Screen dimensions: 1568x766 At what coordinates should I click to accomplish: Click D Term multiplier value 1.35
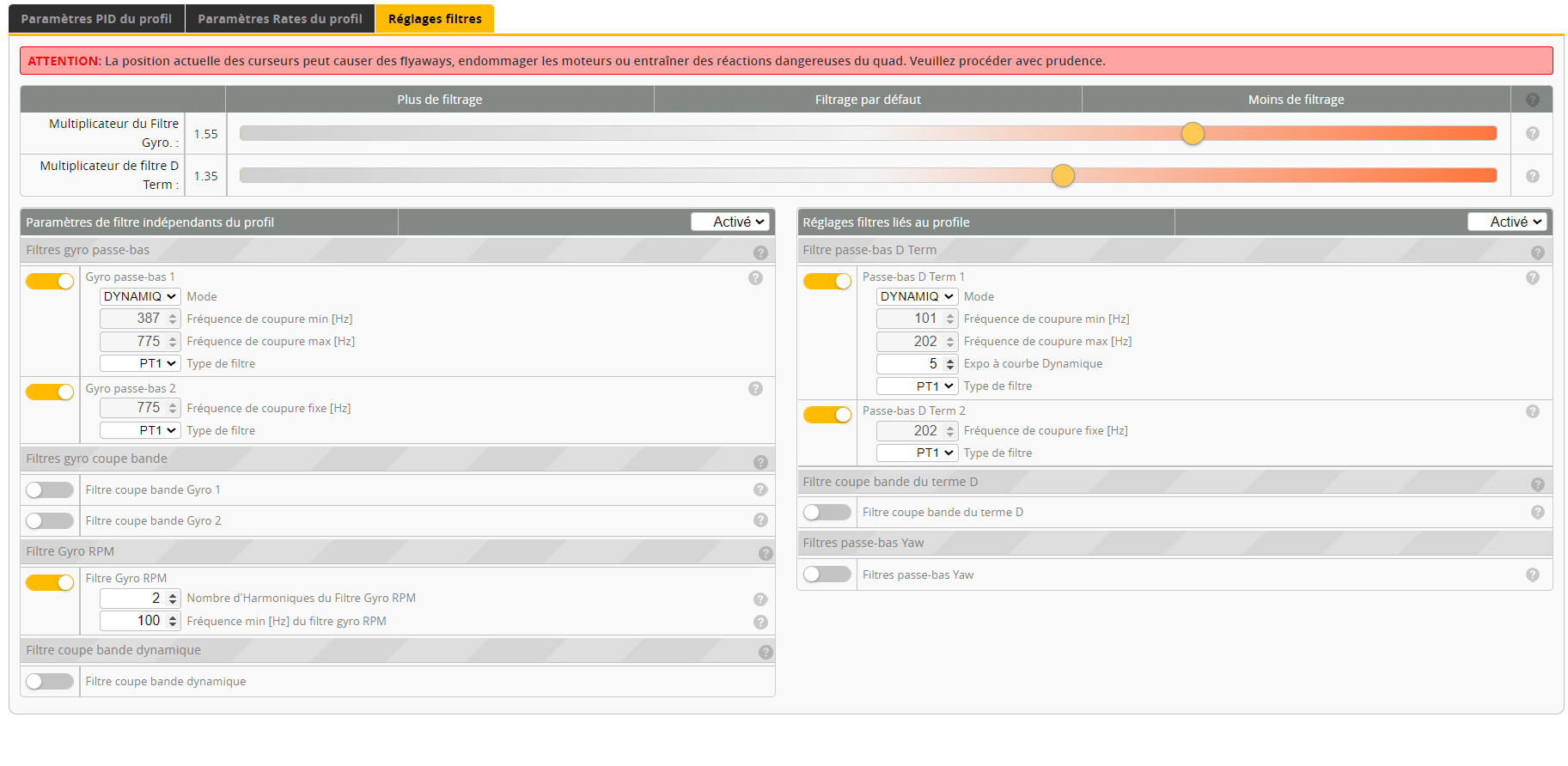tap(206, 176)
